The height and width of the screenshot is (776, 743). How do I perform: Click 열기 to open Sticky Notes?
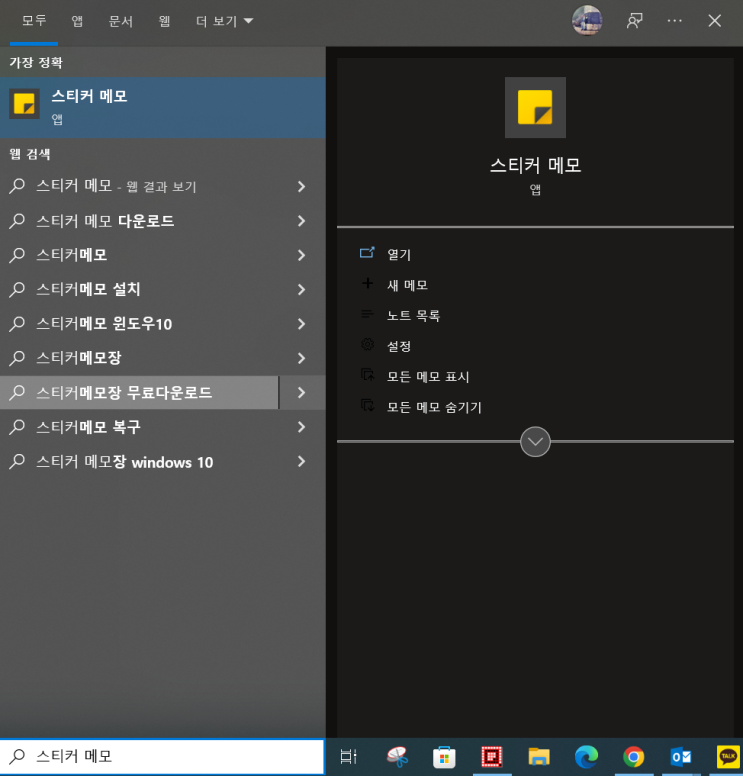399,254
